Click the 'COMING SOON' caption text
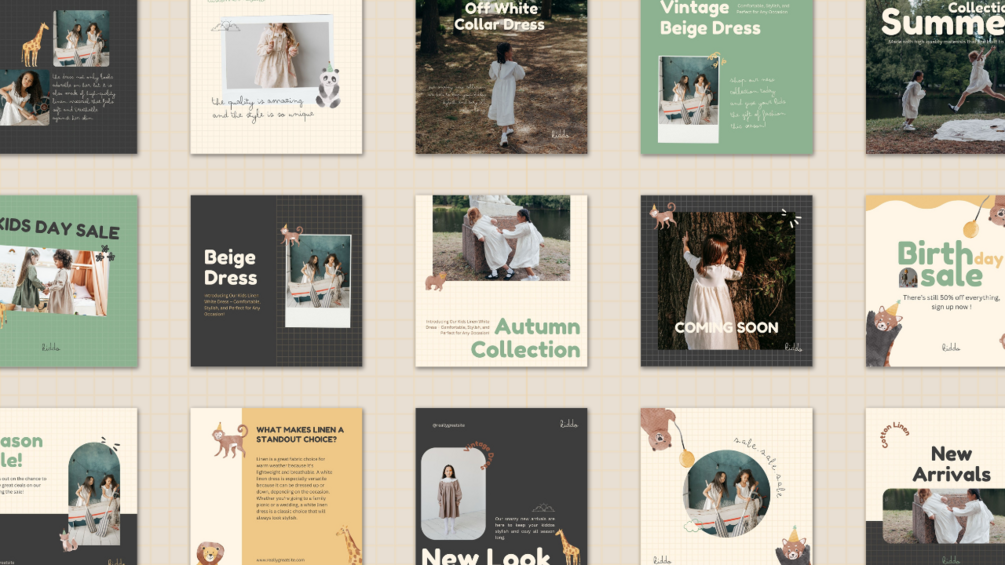The height and width of the screenshot is (565, 1005). pyautogui.click(x=726, y=327)
